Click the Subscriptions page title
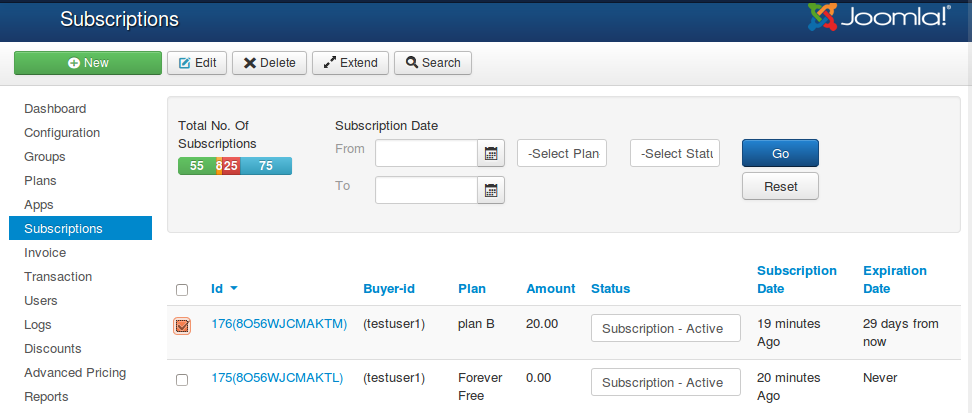The width and height of the screenshot is (972, 413). click(x=119, y=19)
